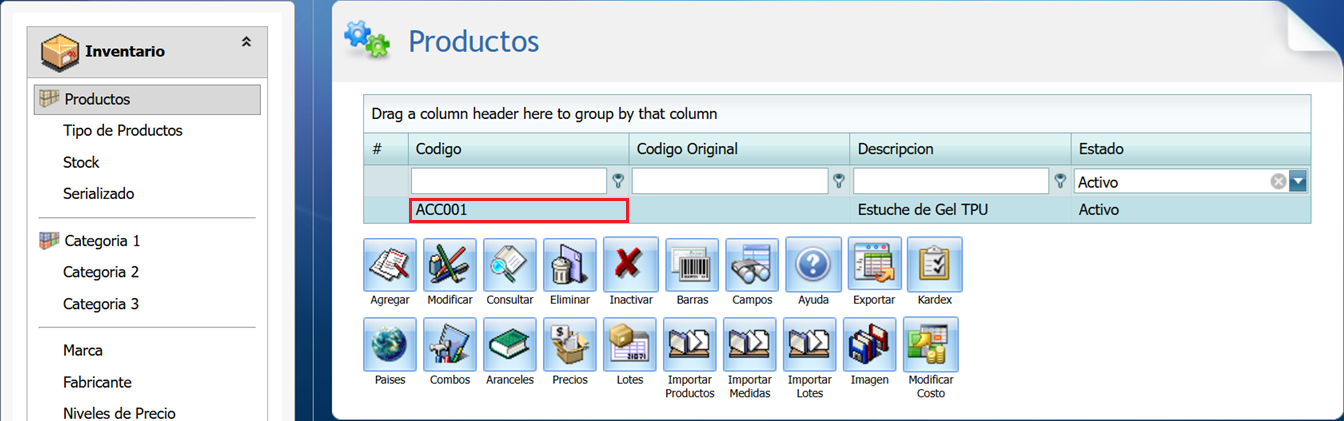The width and height of the screenshot is (1344, 421).
Task: Sort by the Estado column header
Action: click(x=1190, y=149)
